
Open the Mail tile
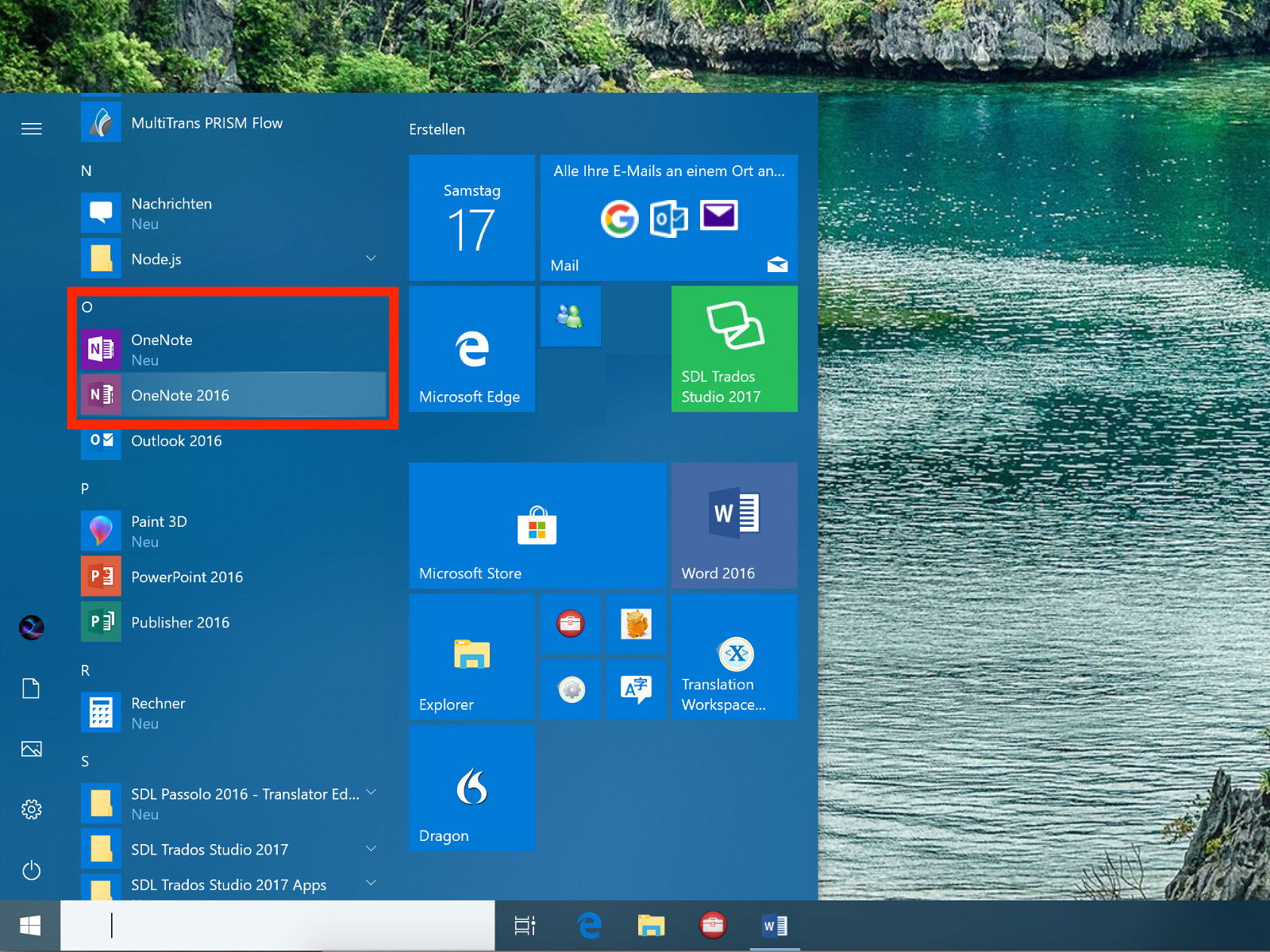tap(669, 217)
